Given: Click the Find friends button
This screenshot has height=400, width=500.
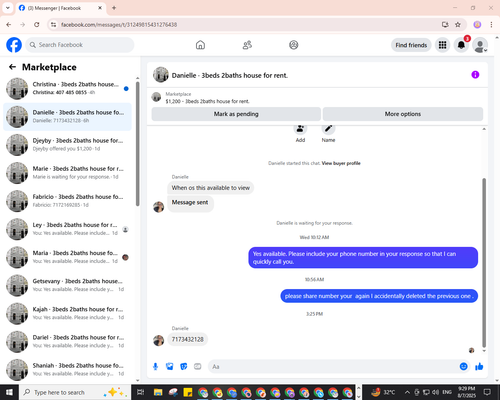Looking at the screenshot, I should [411, 45].
